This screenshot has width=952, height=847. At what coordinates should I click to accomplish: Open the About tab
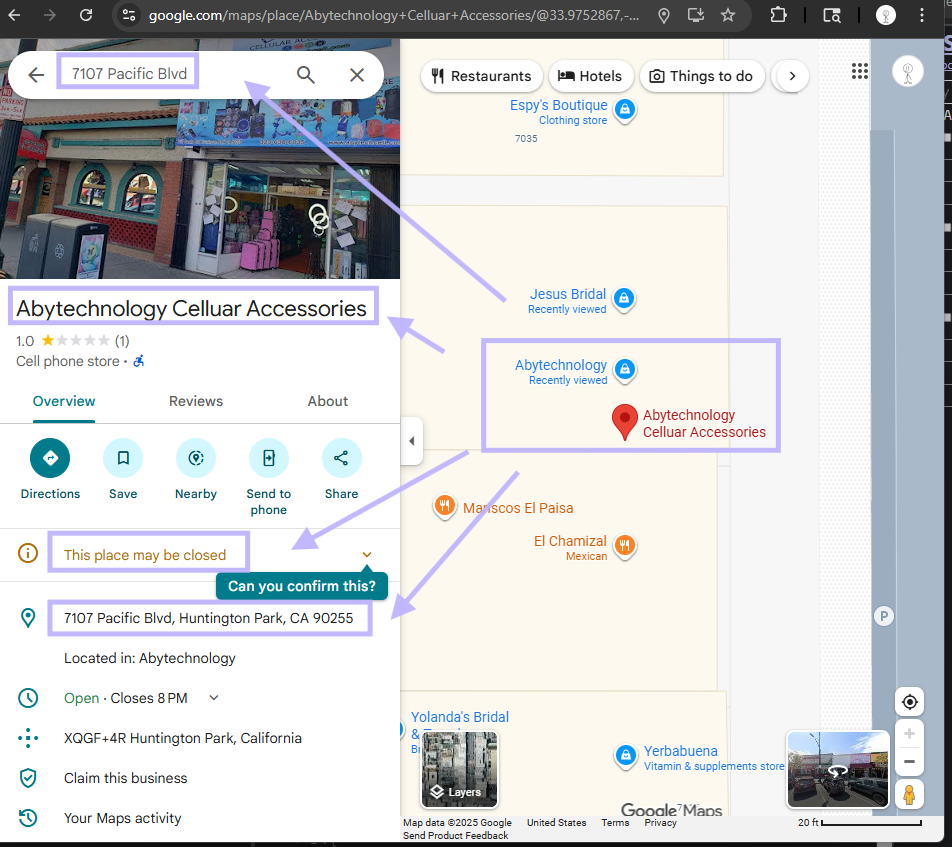pyautogui.click(x=327, y=401)
